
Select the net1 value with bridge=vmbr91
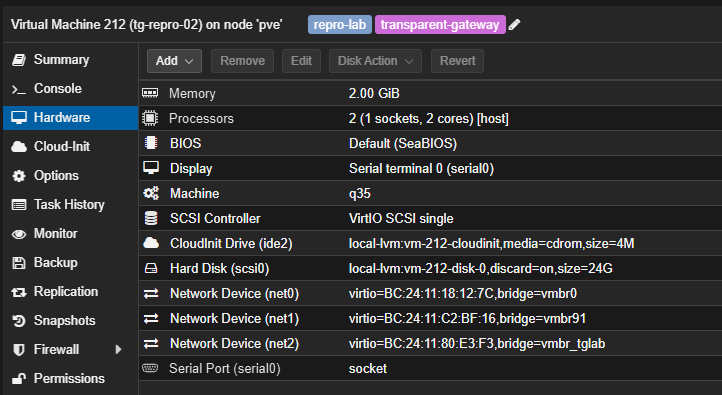coord(467,318)
